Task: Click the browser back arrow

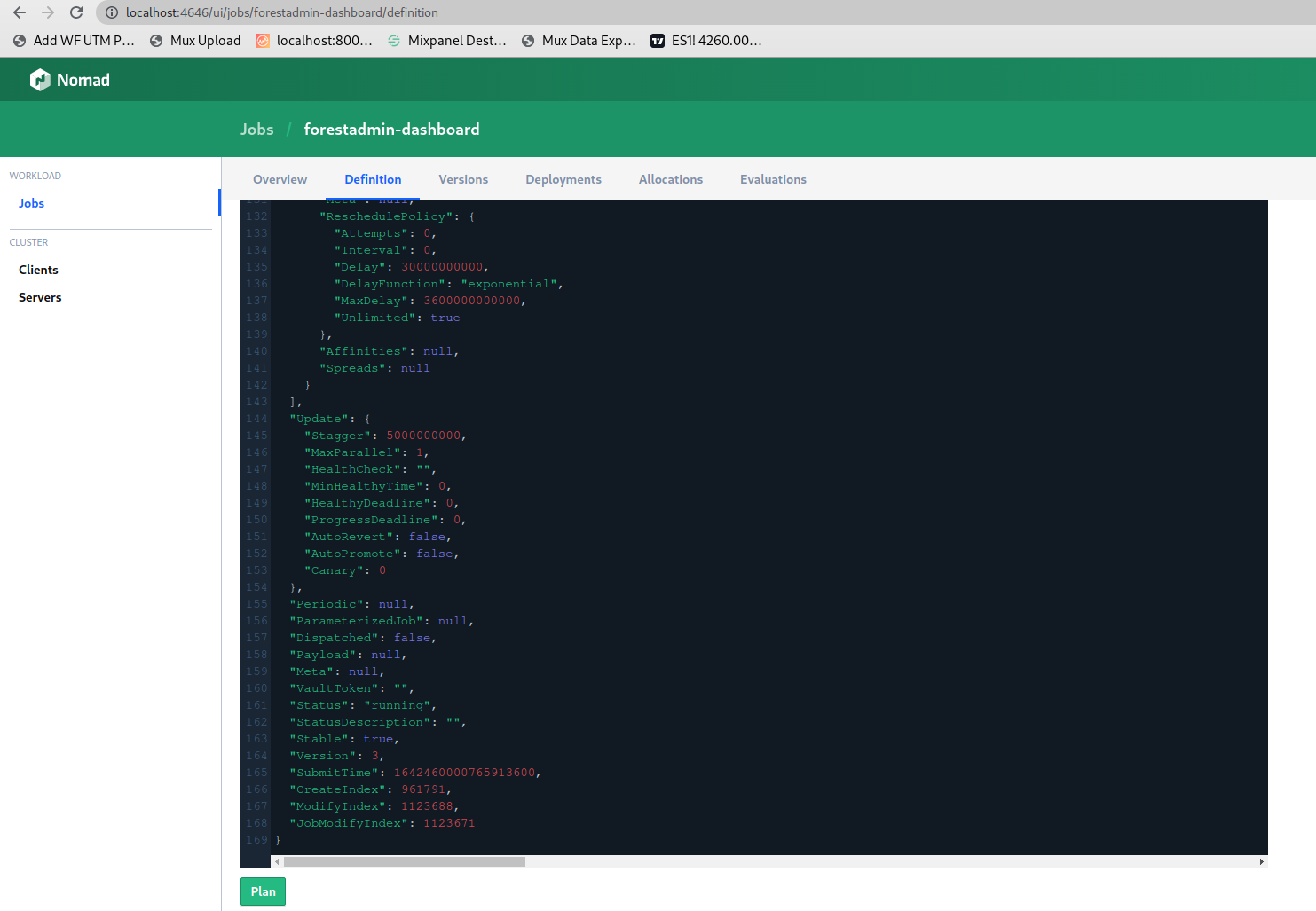Action: pyautogui.click(x=20, y=12)
